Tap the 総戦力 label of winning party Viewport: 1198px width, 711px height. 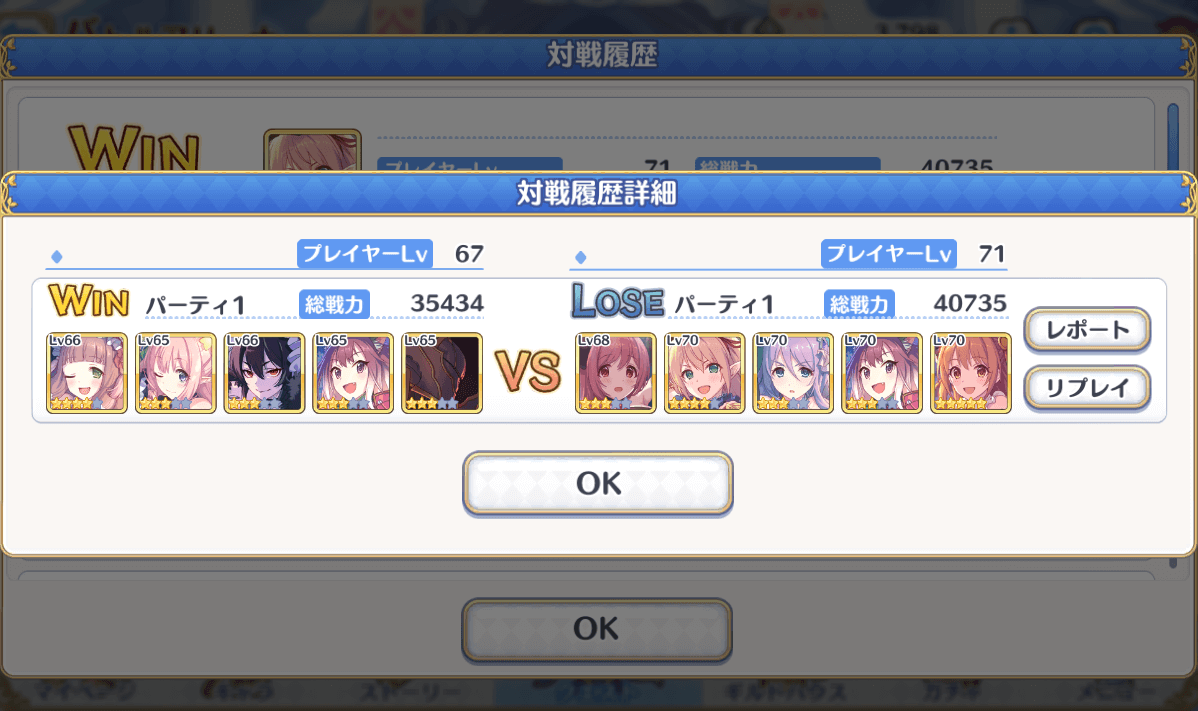[334, 304]
